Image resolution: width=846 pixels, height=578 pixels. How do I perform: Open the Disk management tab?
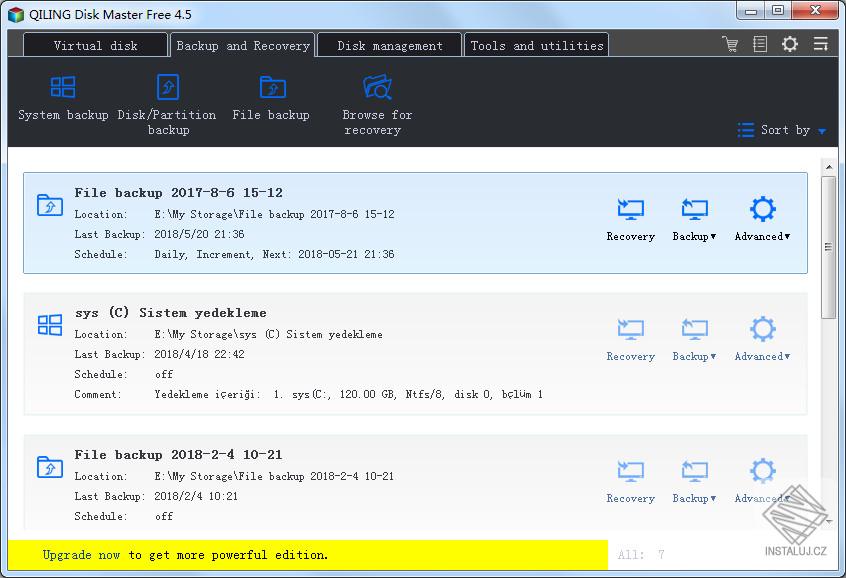pos(390,45)
